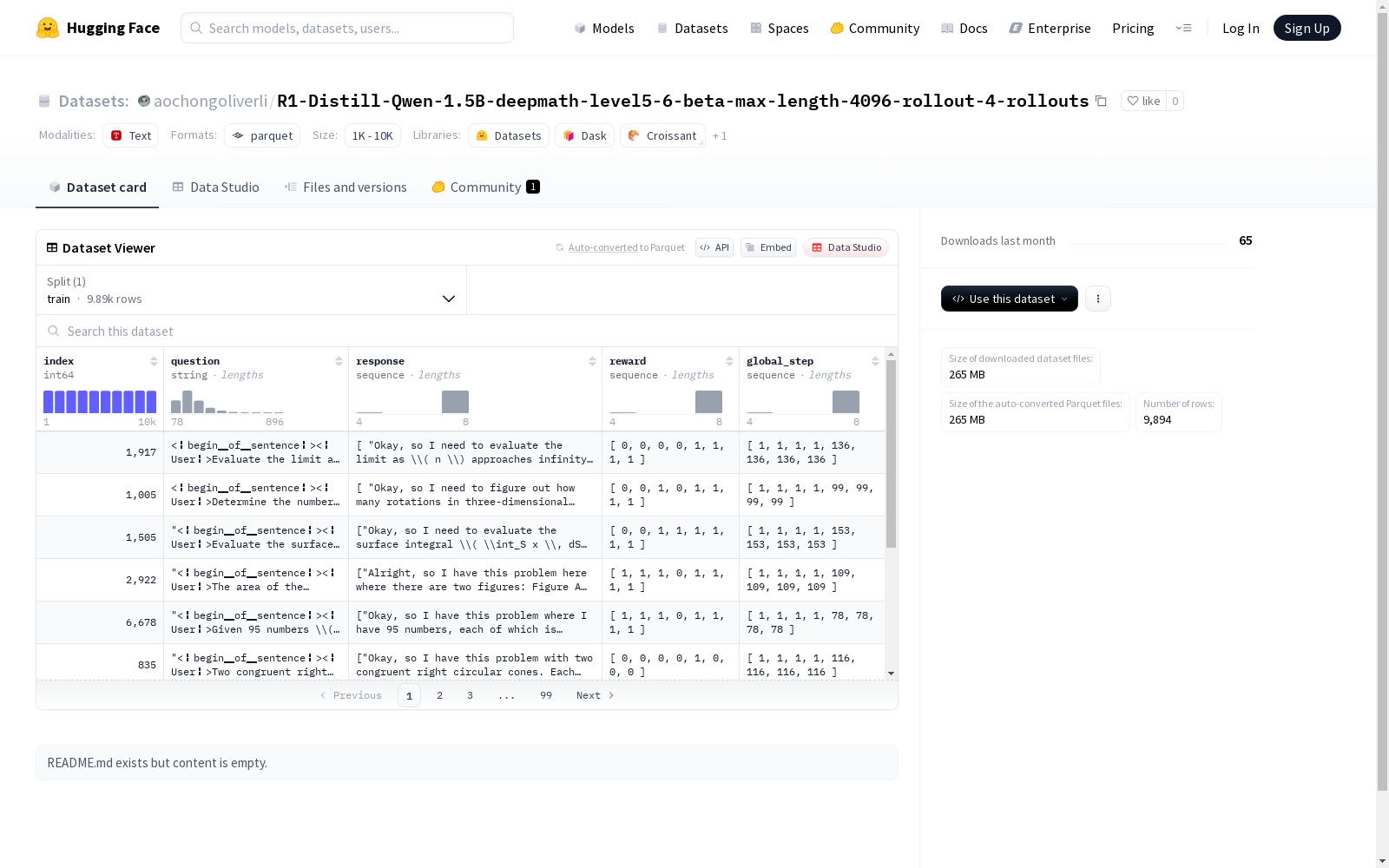Open the Data Studio viewer button
Image resolution: width=1389 pixels, height=868 pixels.
coord(846,247)
